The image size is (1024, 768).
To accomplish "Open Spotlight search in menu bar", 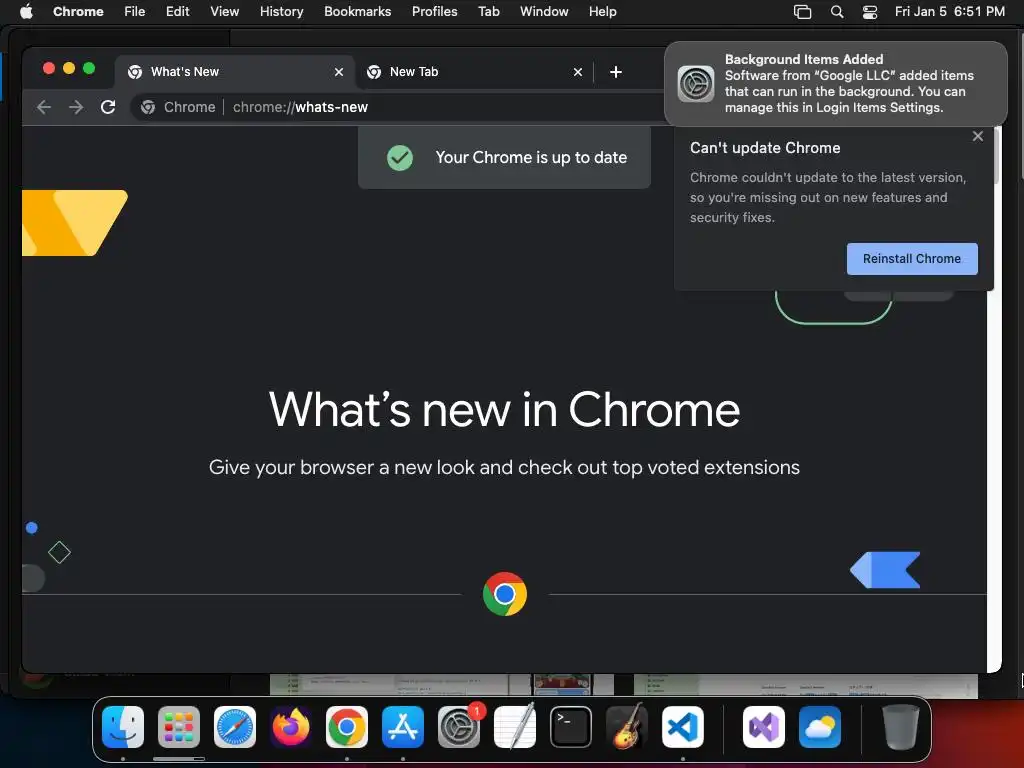I will (x=837, y=12).
